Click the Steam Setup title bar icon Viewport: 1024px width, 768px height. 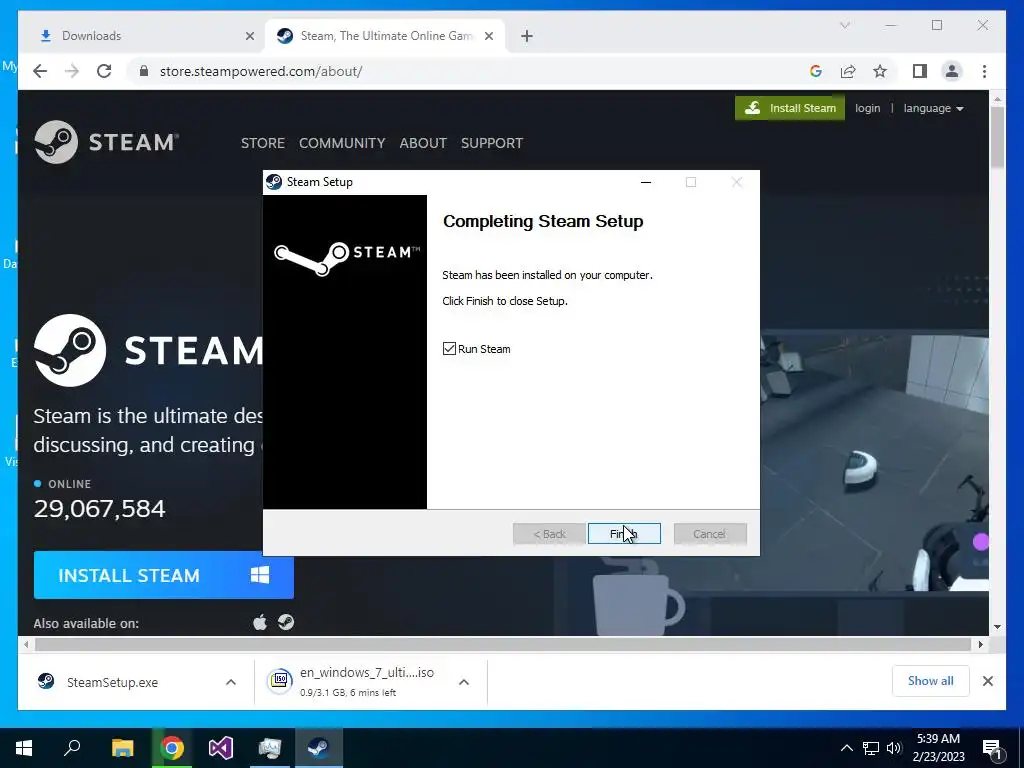click(x=274, y=182)
